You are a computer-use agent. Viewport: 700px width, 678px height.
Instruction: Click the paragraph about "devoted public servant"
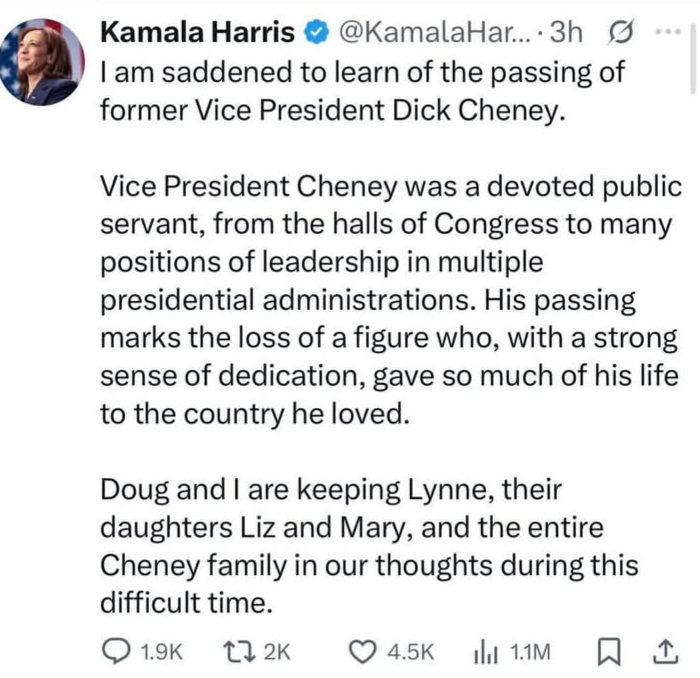tap(388, 300)
